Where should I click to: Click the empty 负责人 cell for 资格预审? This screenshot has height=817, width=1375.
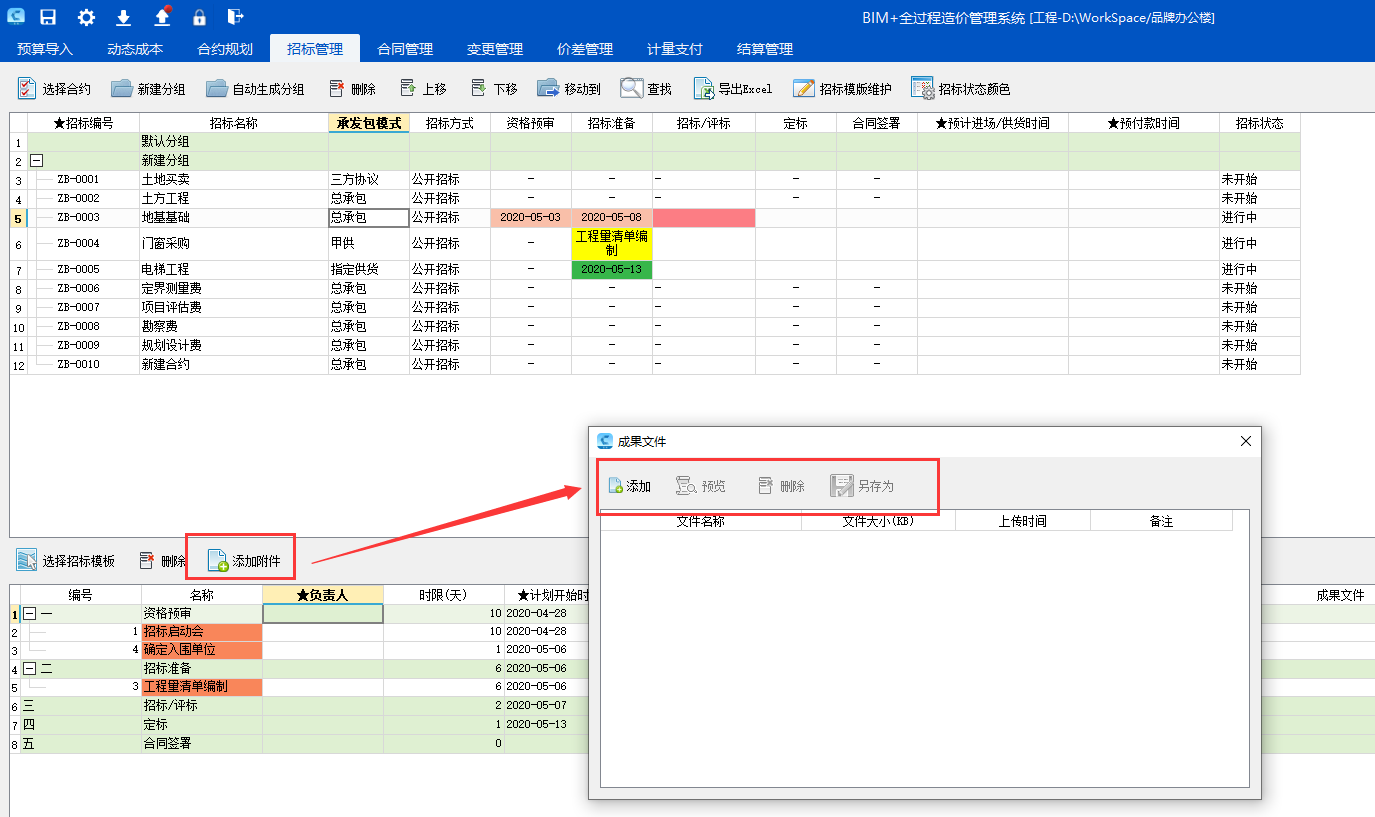(323, 613)
